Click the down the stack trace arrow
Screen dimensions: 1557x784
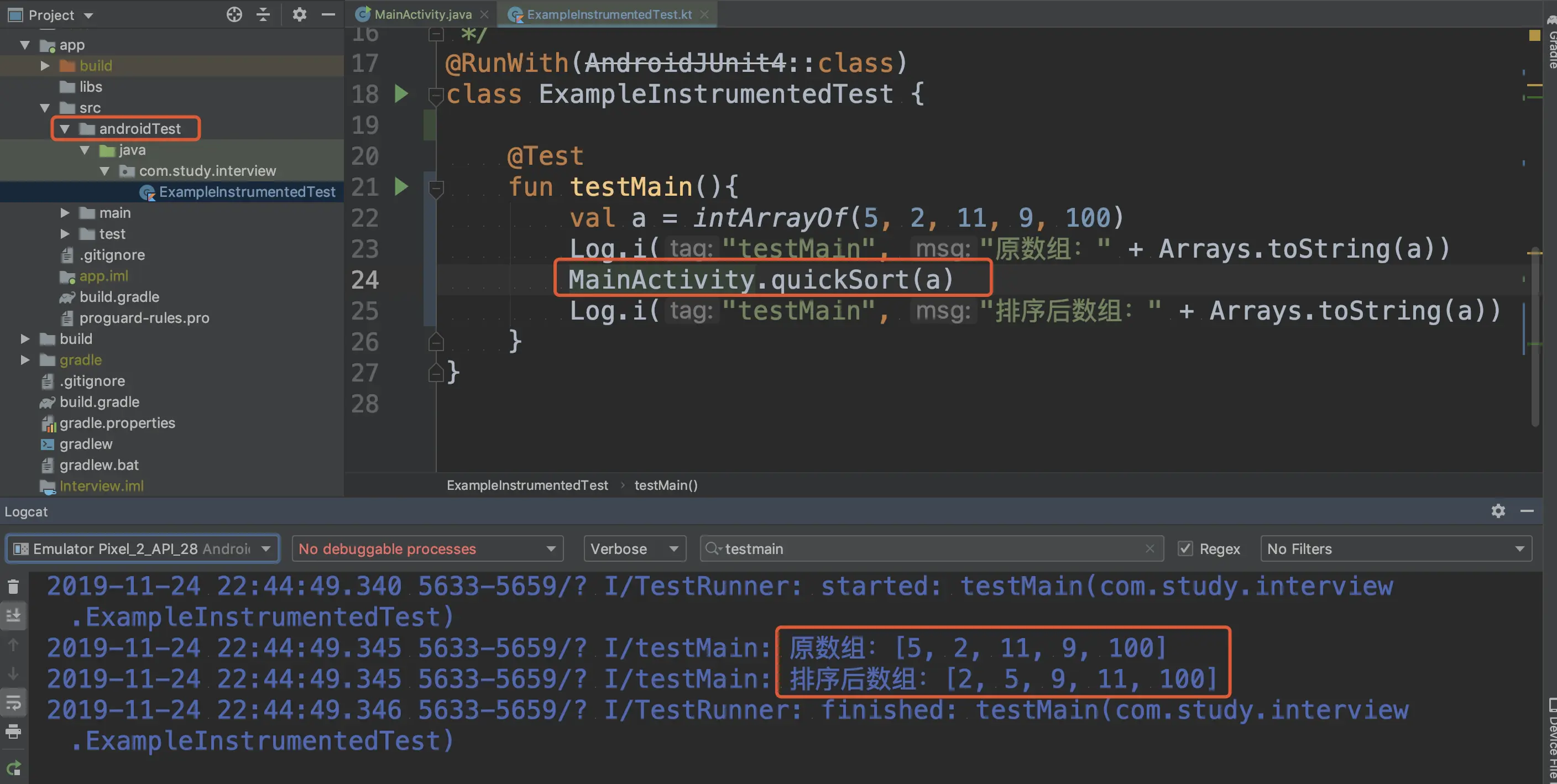[13, 673]
